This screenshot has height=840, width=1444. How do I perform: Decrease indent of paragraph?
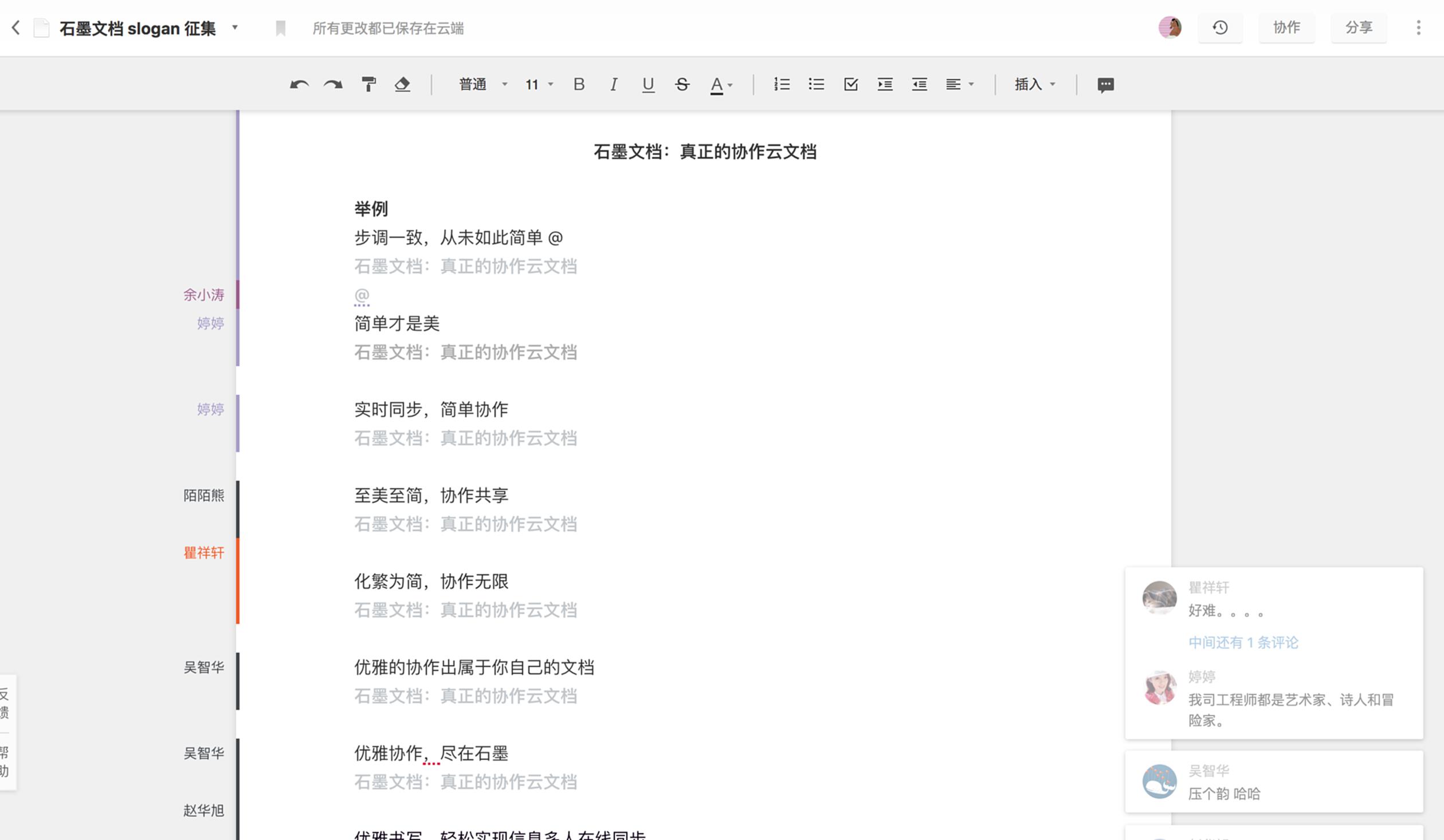919,85
